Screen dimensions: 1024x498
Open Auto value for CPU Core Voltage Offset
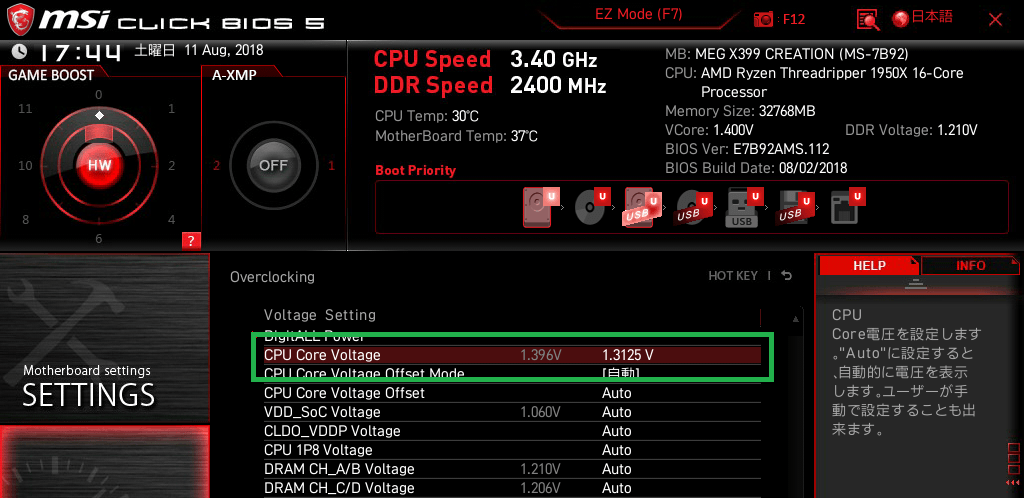point(616,393)
